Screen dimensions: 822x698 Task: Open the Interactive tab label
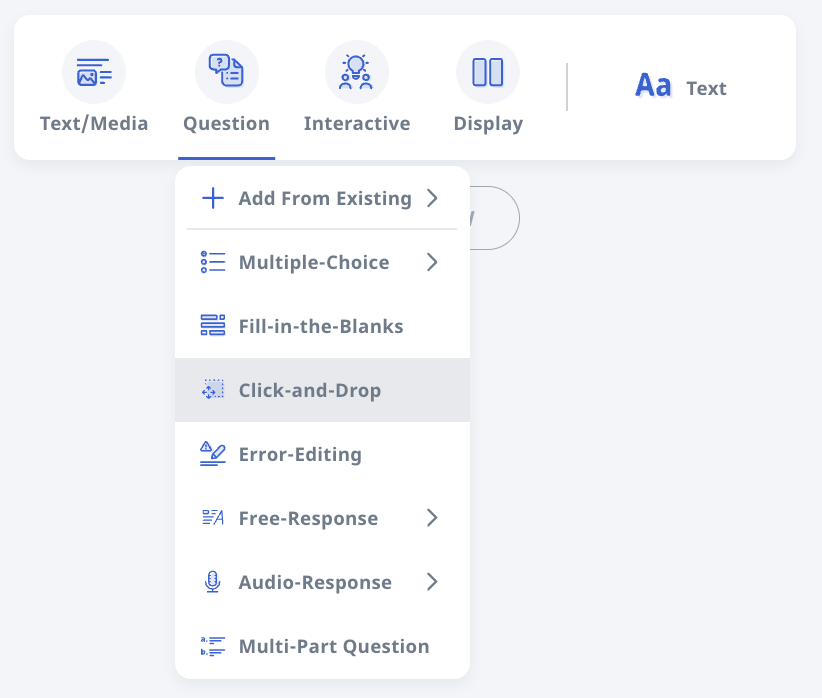(357, 124)
